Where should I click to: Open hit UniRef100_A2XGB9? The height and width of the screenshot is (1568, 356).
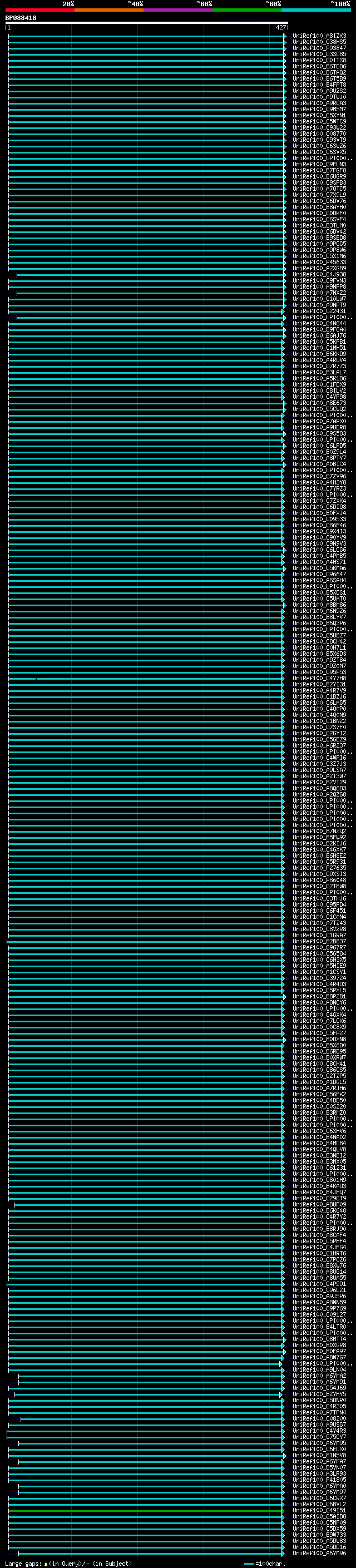pyautogui.click(x=319, y=269)
